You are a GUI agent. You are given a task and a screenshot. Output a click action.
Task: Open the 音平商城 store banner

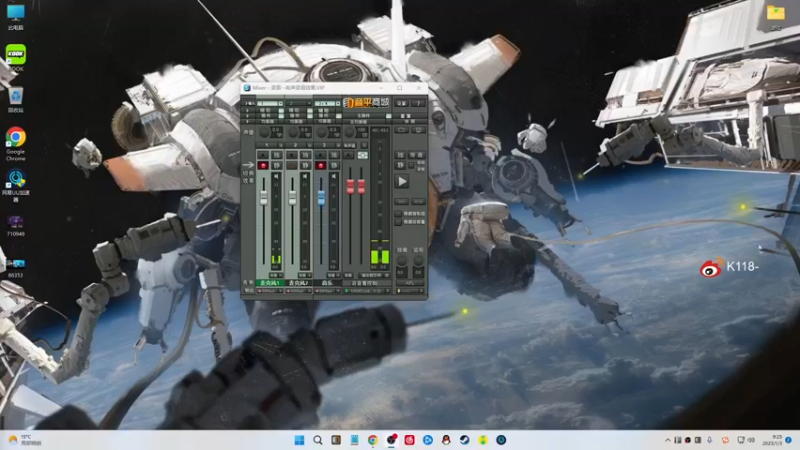(x=366, y=103)
